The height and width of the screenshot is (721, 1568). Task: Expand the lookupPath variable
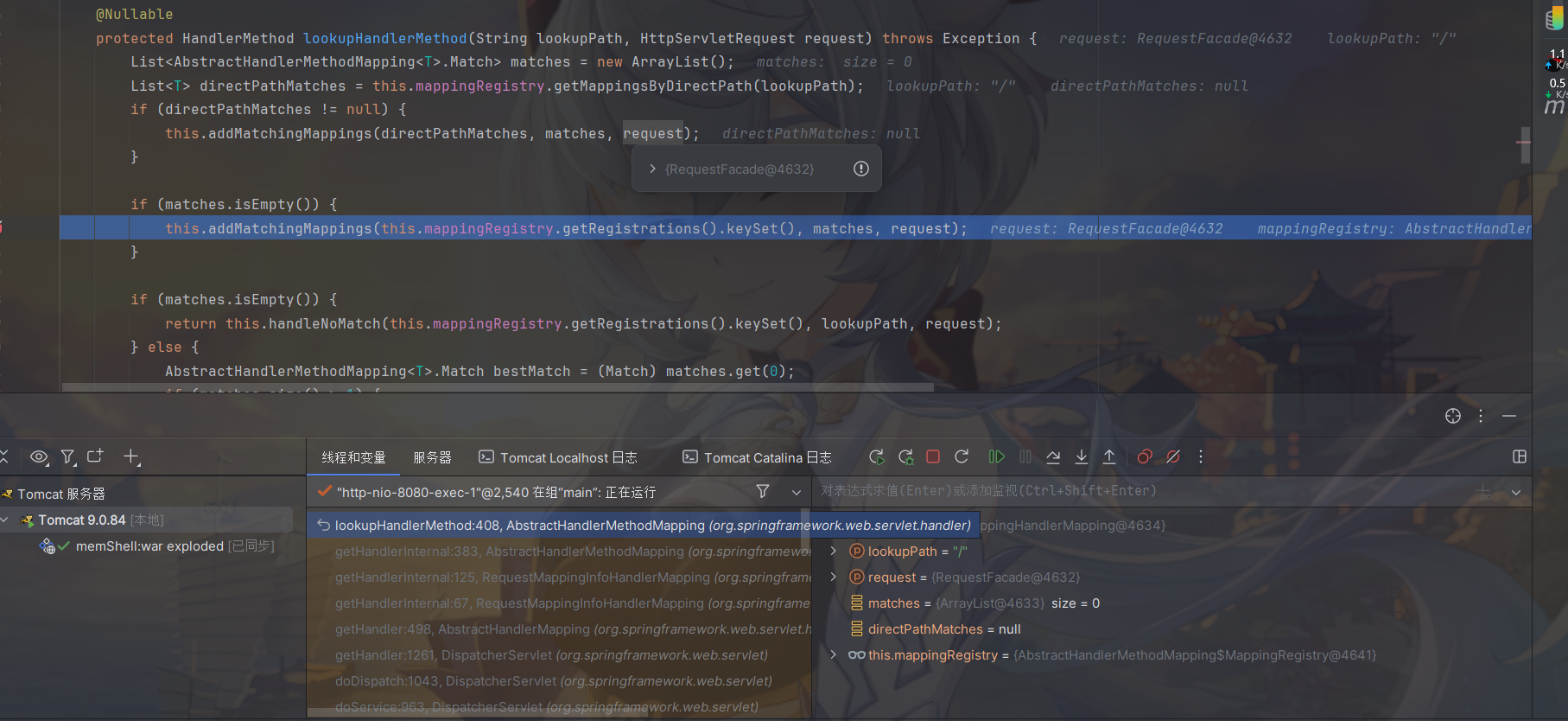pos(833,551)
